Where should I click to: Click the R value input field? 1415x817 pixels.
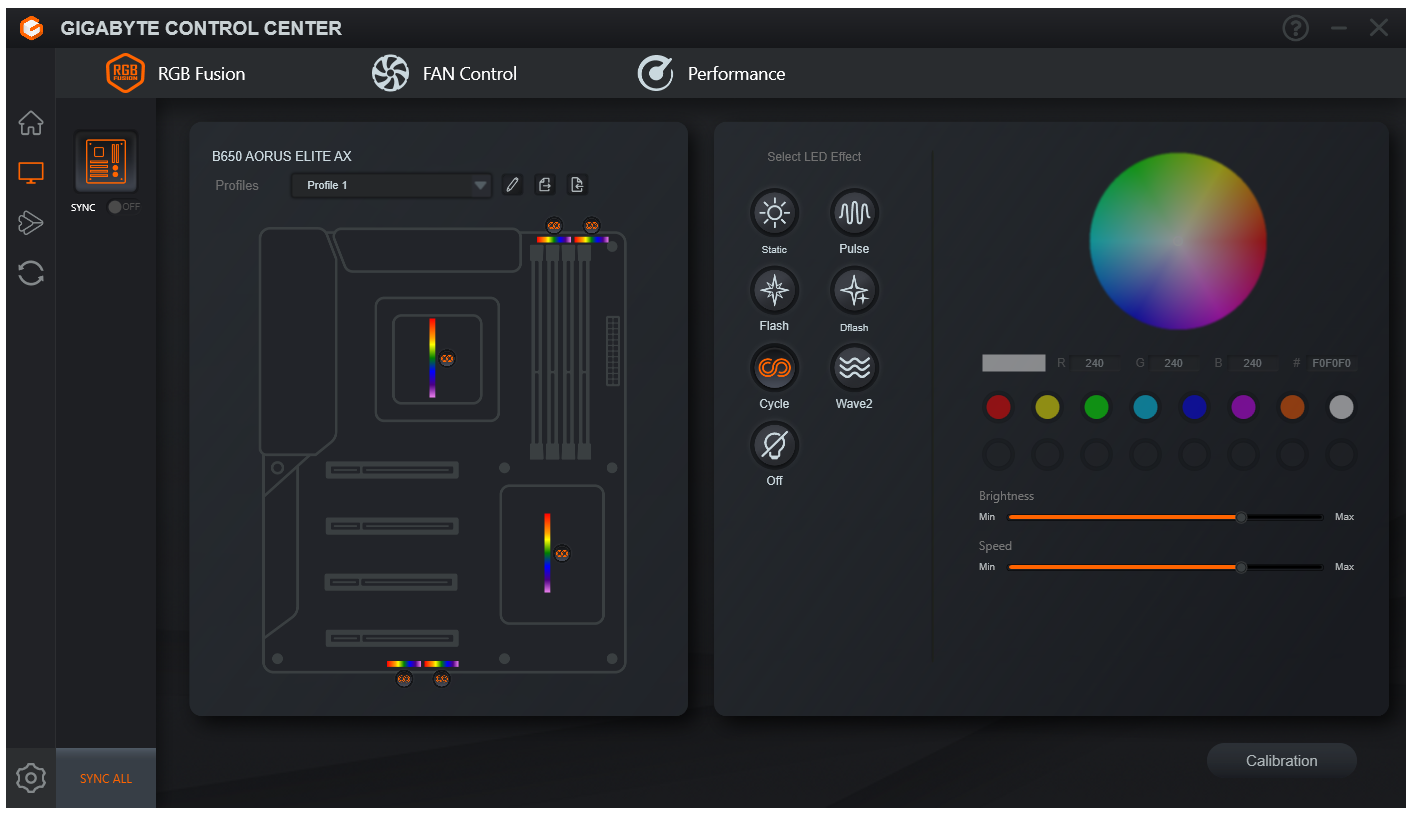[x=1095, y=363]
